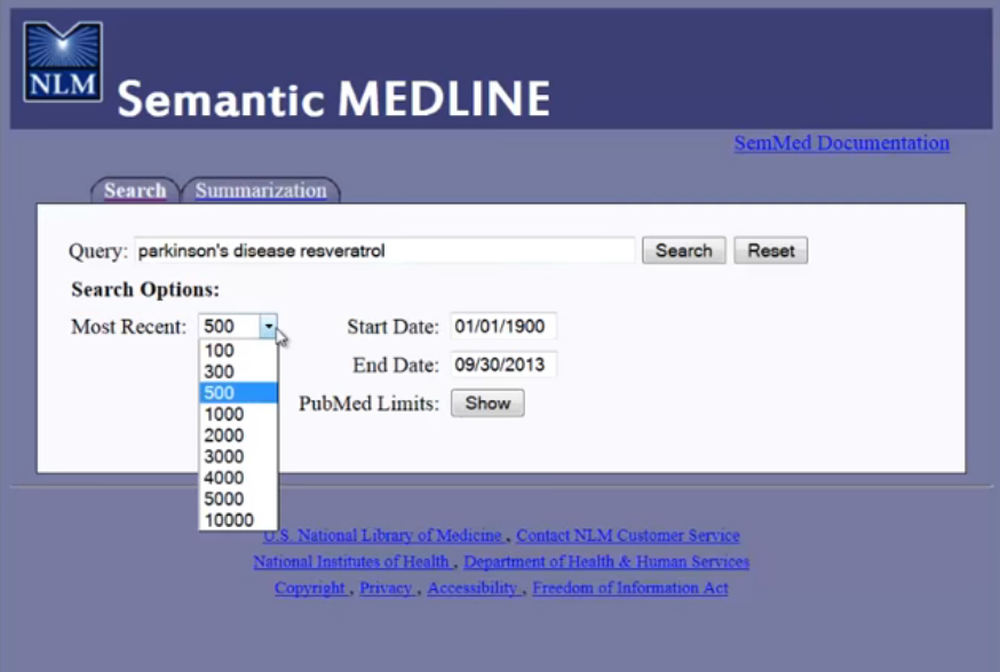Collapse the Most Recent dropdown arrow
This screenshot has height=672, width=1000.
268,326
